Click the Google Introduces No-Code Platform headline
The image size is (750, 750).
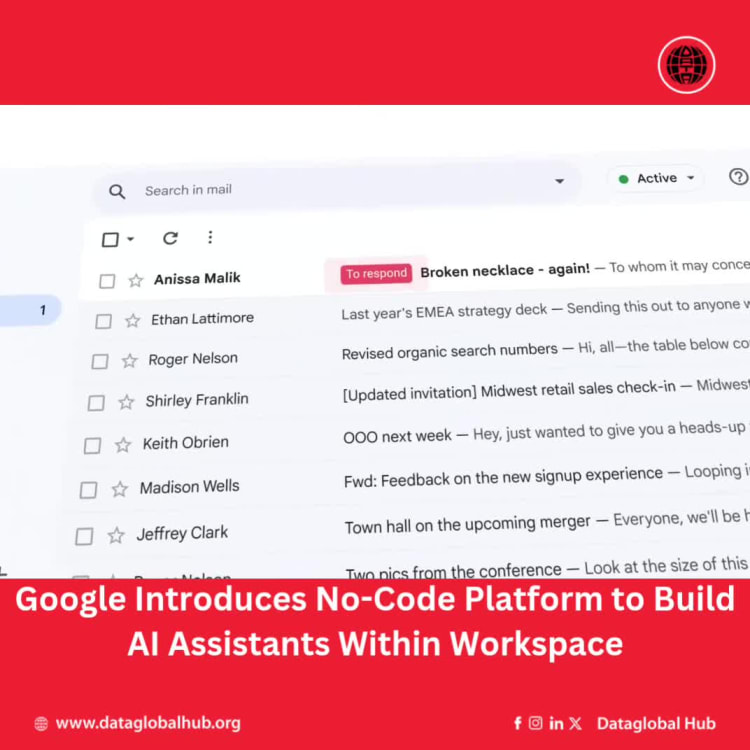coord(375,621)
